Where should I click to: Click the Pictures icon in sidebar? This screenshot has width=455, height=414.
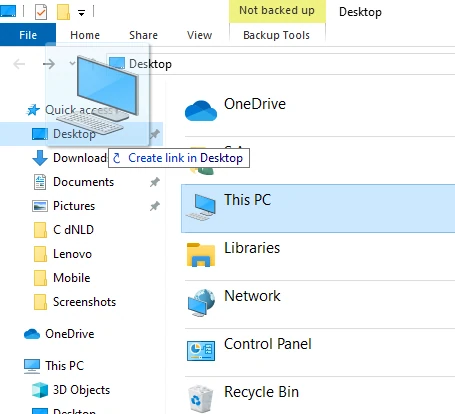point(40,206)
